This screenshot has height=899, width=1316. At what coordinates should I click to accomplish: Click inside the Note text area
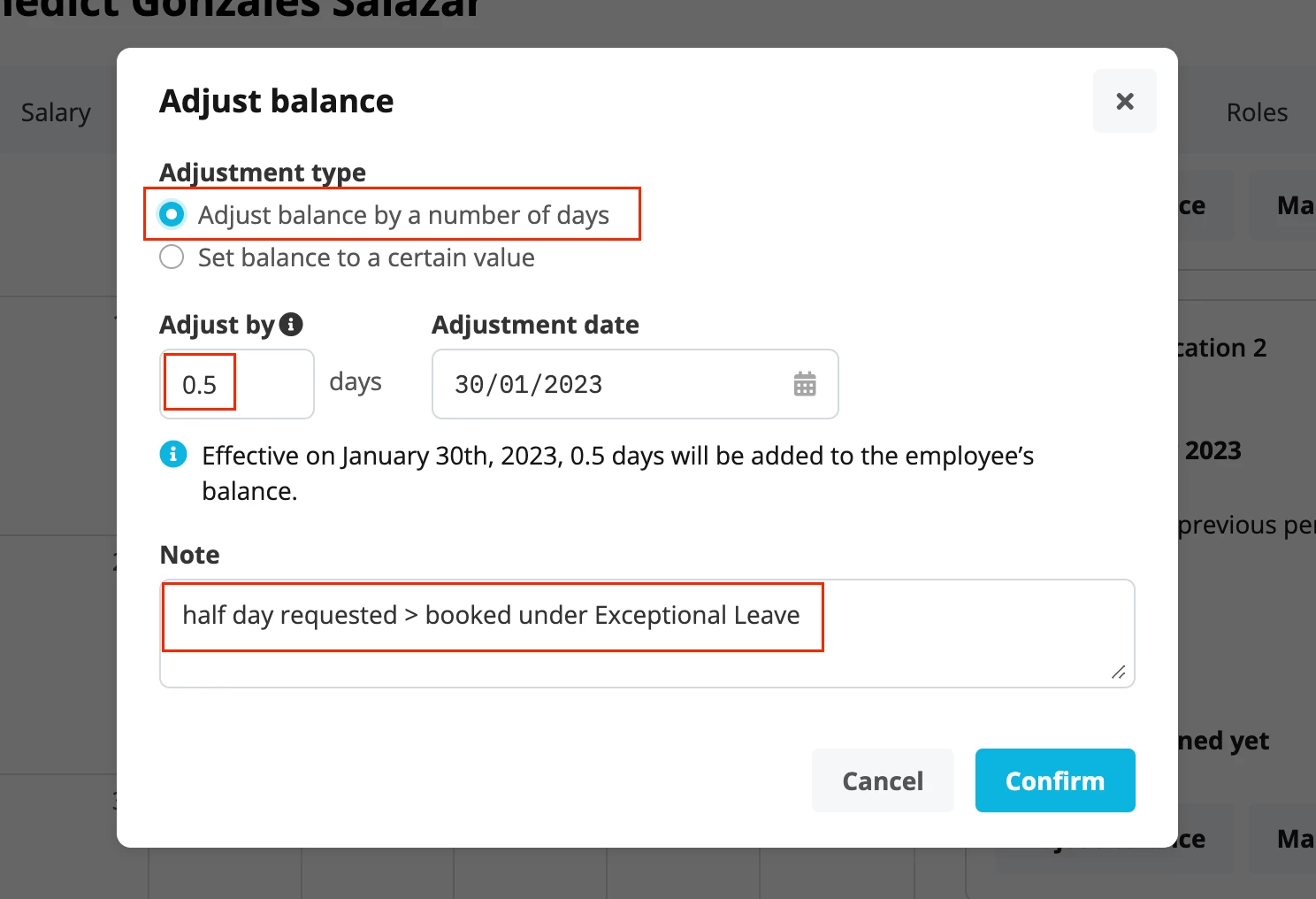click(647, 634)
